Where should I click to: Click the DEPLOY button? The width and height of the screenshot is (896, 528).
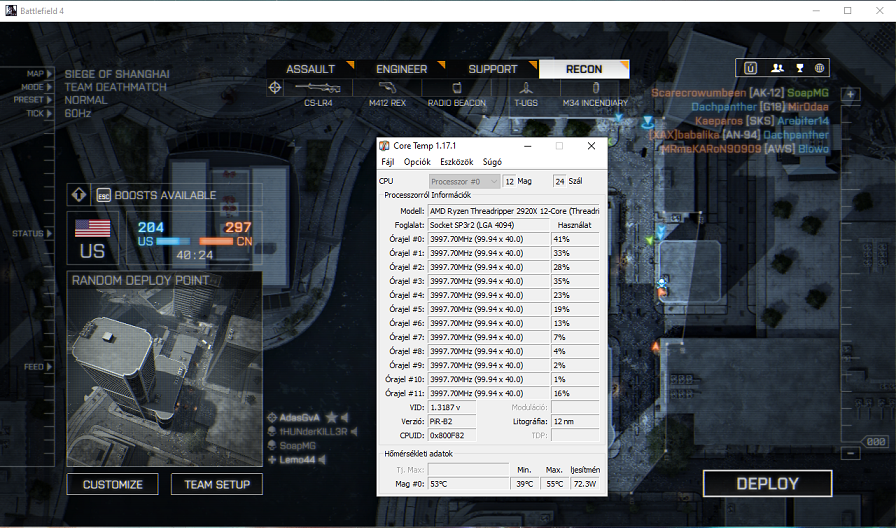point(767,484)
